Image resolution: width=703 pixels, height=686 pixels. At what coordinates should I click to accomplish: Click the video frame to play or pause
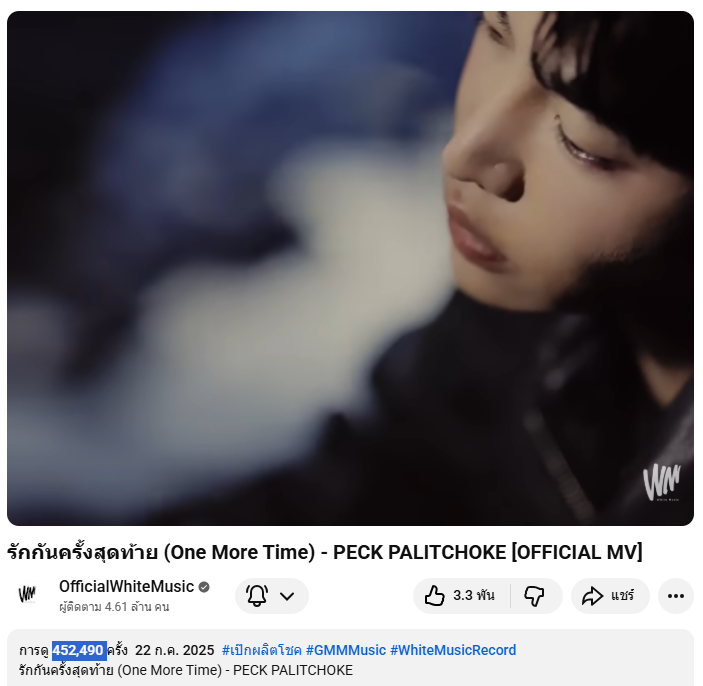[351, 268]
